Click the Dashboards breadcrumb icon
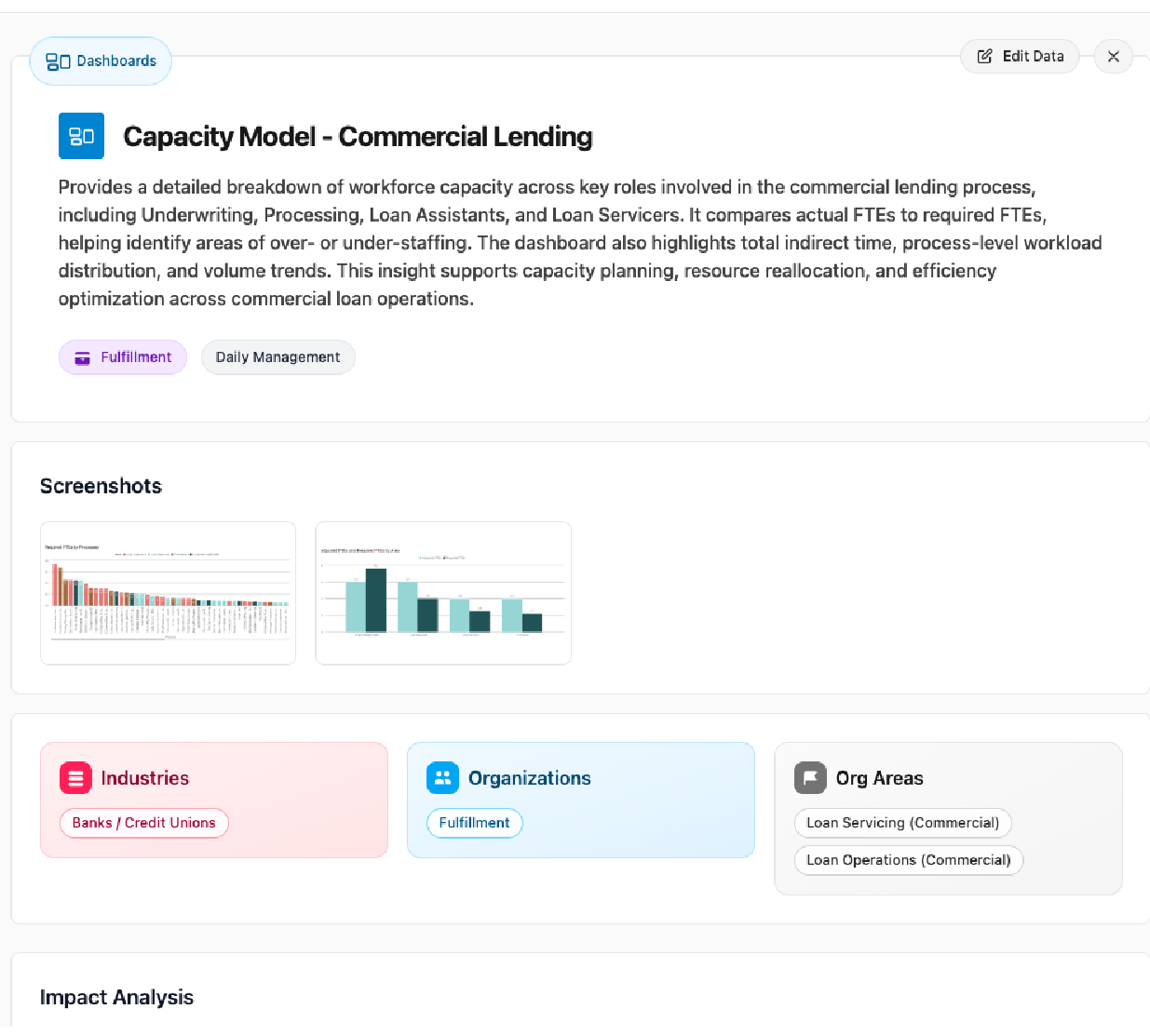Viewport: 1150px width, 1036px height. click(58, 61)
